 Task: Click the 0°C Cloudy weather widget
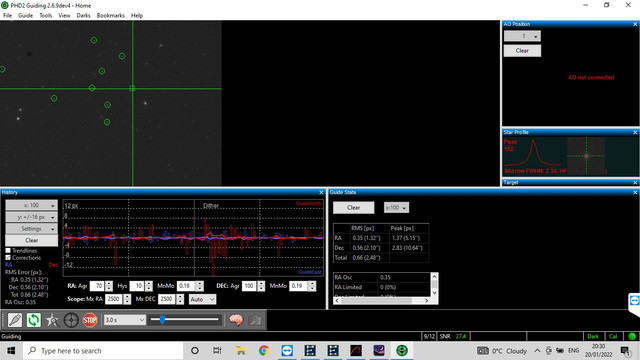coord(502,351)
